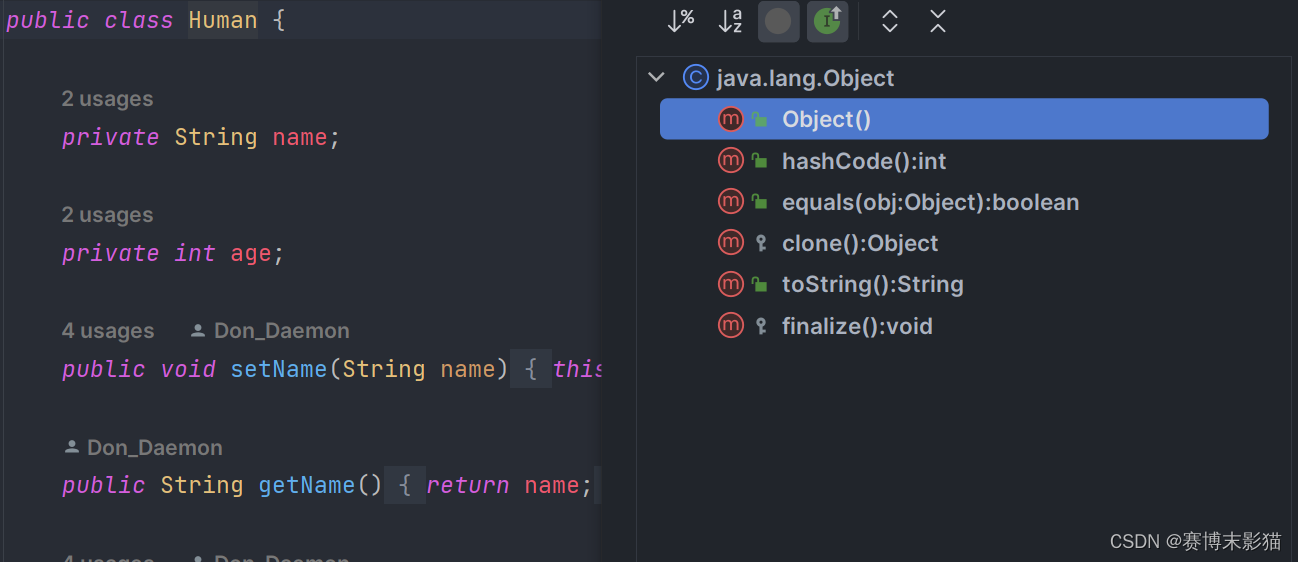Click the person icon before Don_Daemon above setName

click(x=198, y=331)
